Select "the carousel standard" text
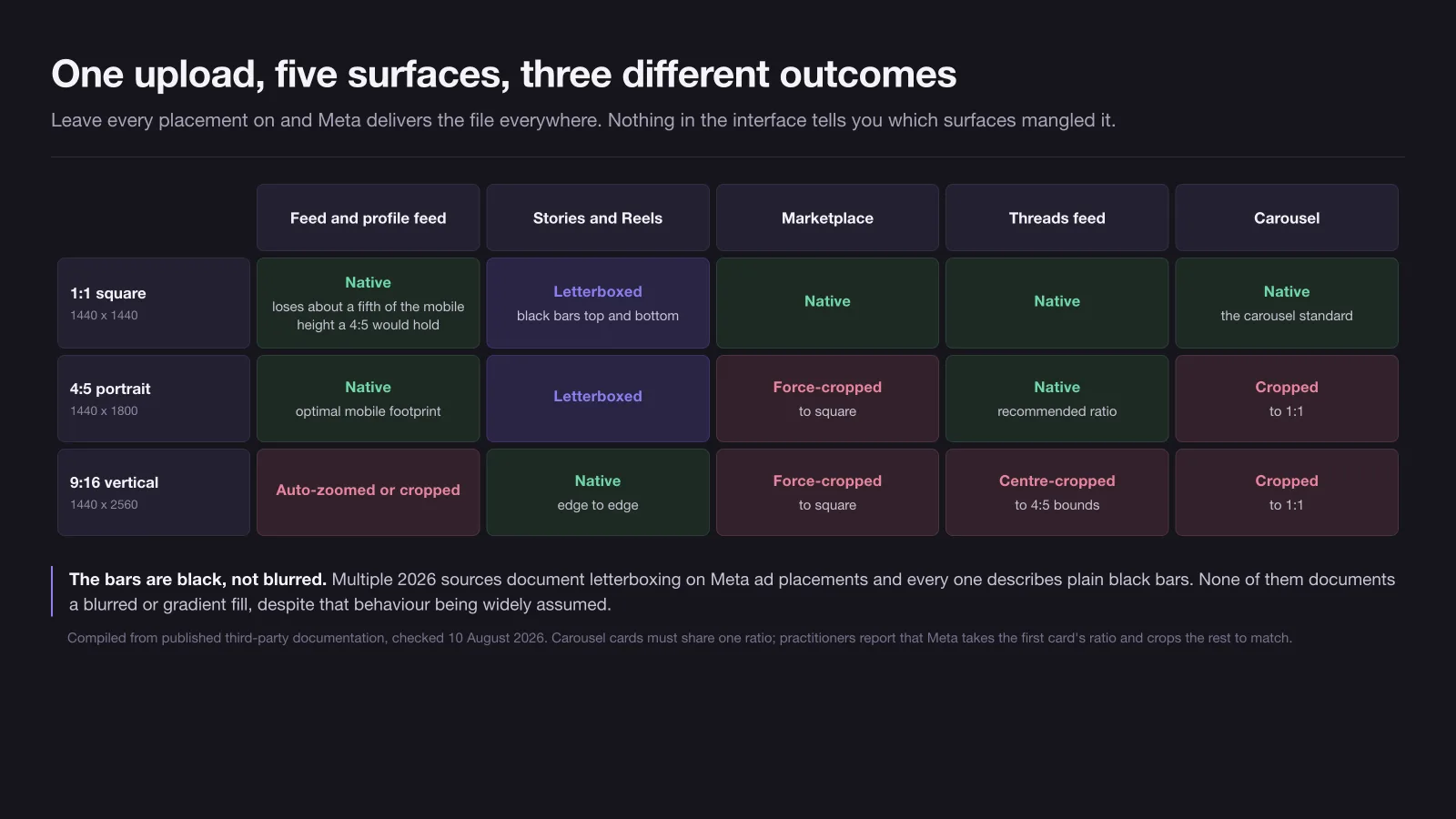1456x819 pixels. 1287,316
